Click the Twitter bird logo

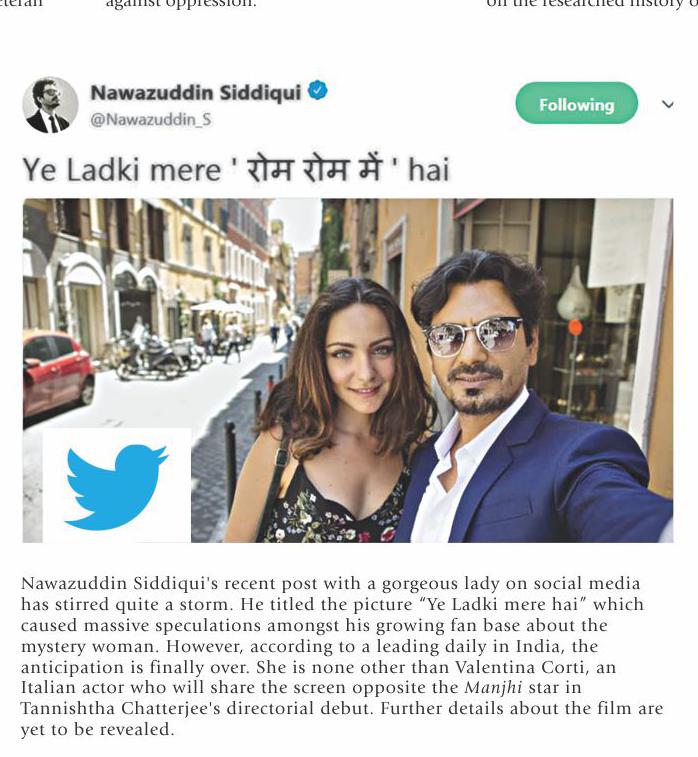(116, 487)
